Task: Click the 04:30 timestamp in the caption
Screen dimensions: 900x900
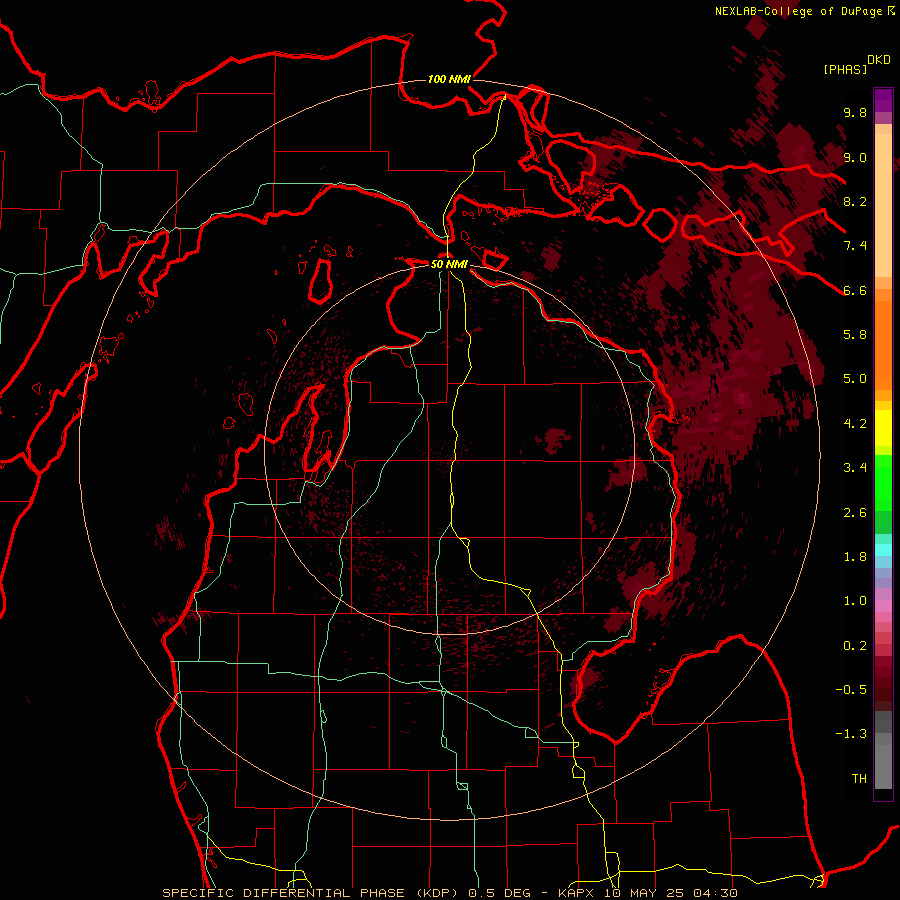Action: 717,893
